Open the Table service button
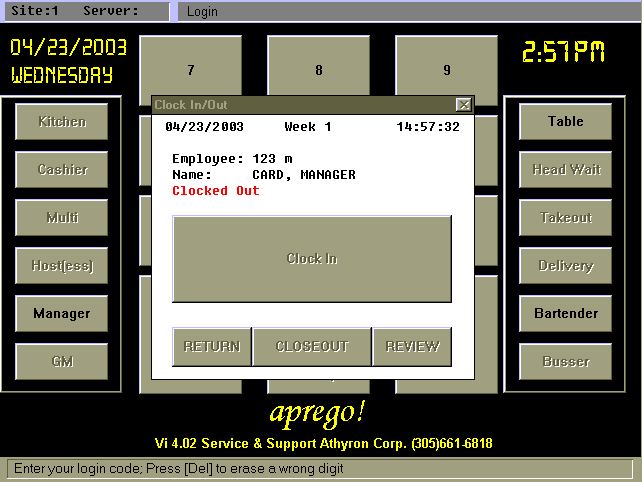The height and width of the screenshot is (482, 642). click(x=565, y=122)
